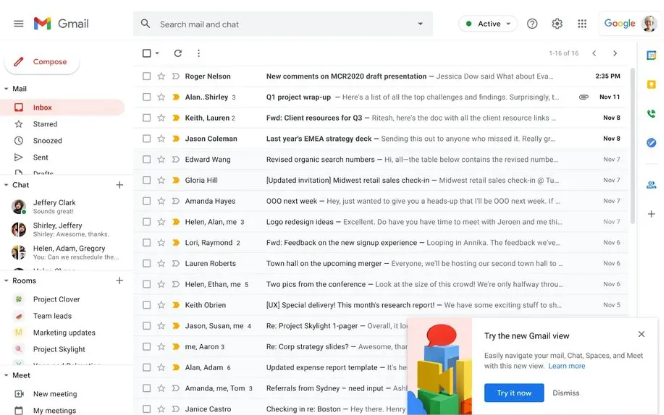Collapse the Chat section
Screen dimensions: 664x415
(6, 185)
